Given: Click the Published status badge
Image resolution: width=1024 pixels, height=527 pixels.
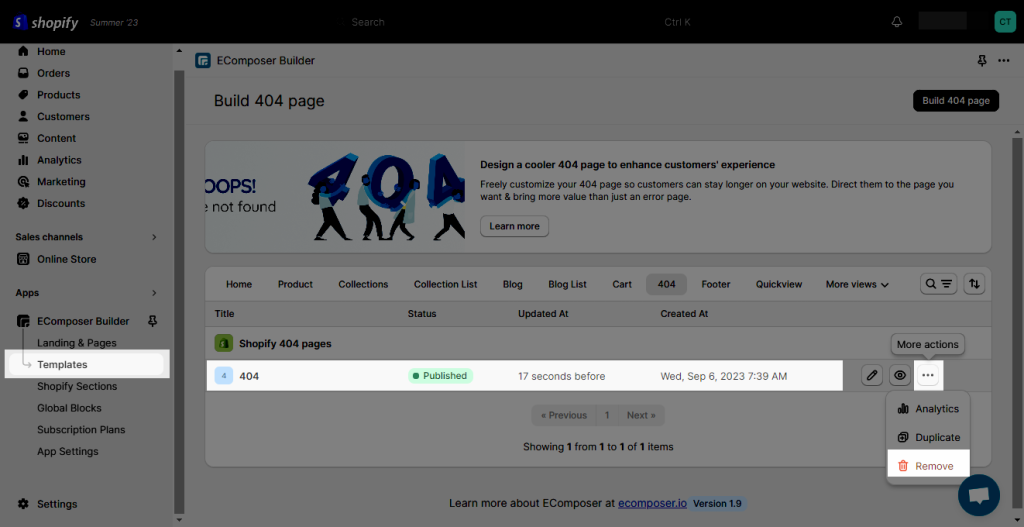Looking at the screenshot, I should coord(440,375).
